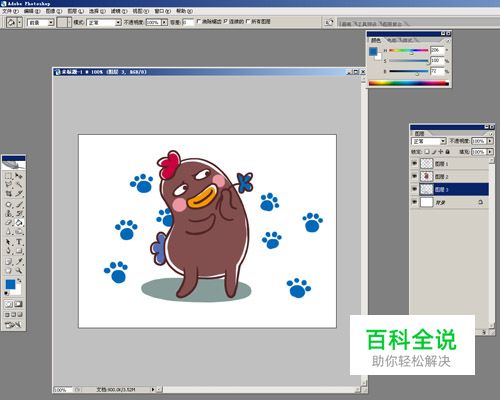
Task: Open the document status bar info arrow
Action: [153, 389]
